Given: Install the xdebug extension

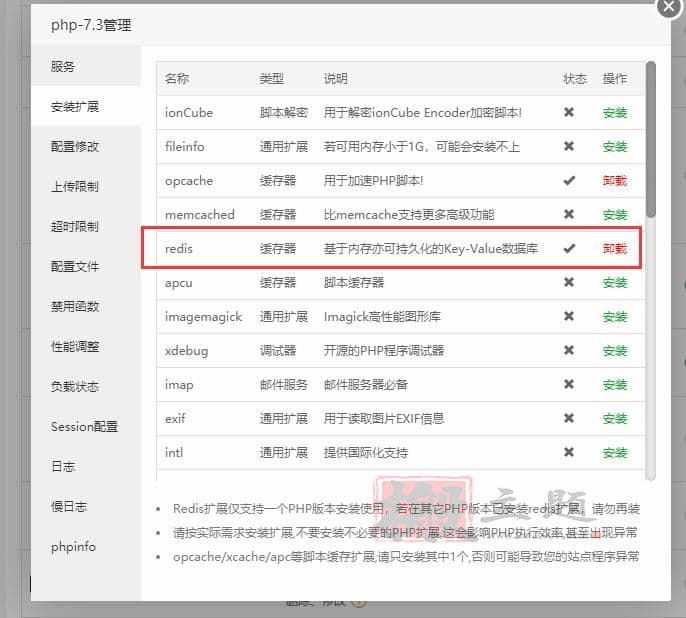Looking at the screenshot, I should click(x=615, y=351).
